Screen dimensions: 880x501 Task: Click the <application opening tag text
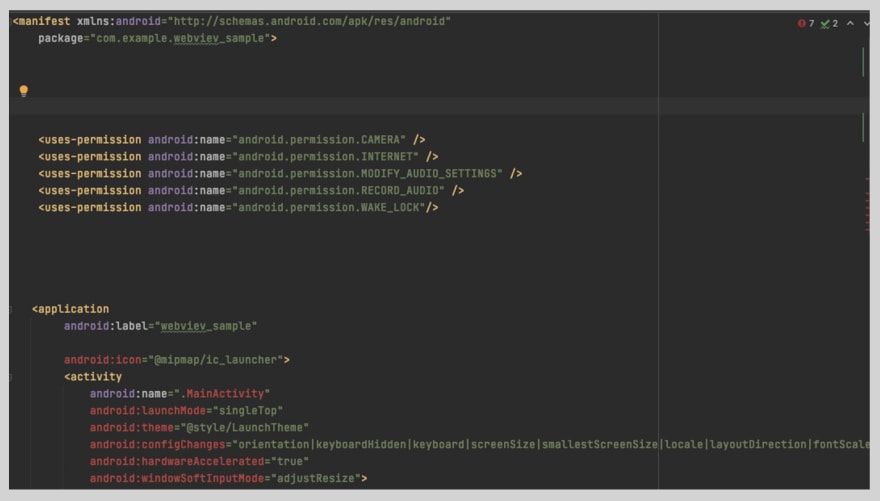click(x=71, y=309)
